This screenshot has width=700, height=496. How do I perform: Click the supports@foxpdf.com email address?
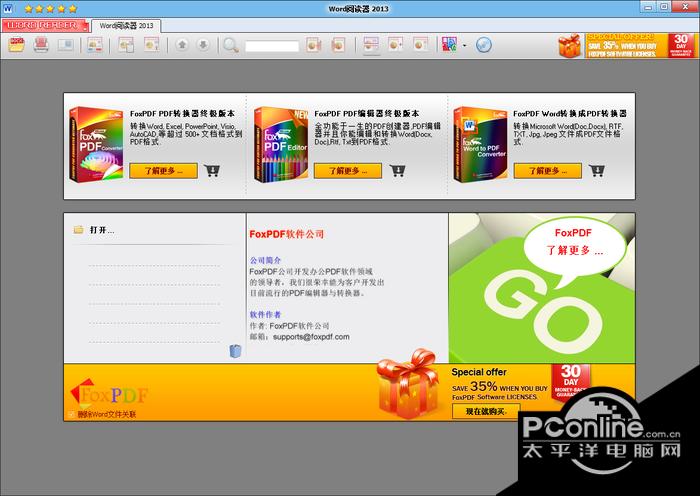(x=311, y=337)
